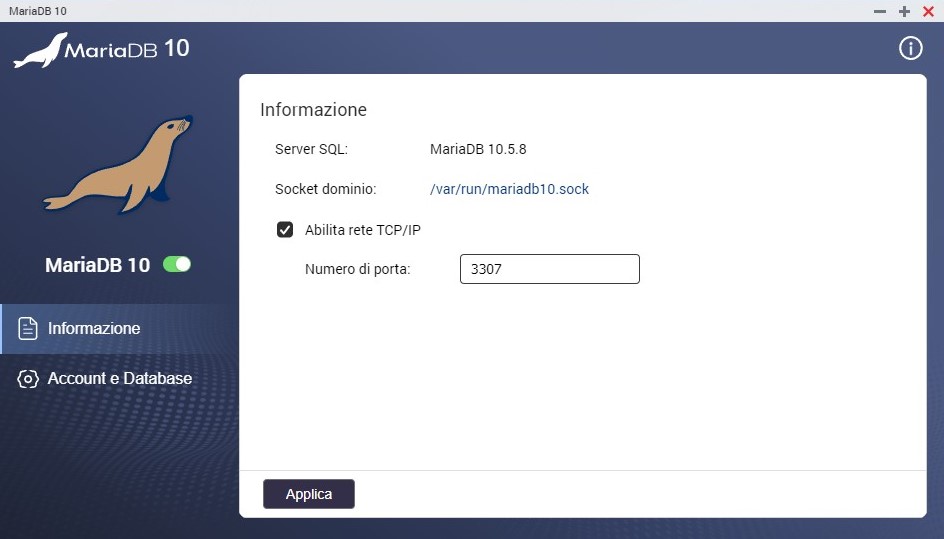Click the Numero di porta label
Screen dimensions: 944x539
(x=358, y=269)
